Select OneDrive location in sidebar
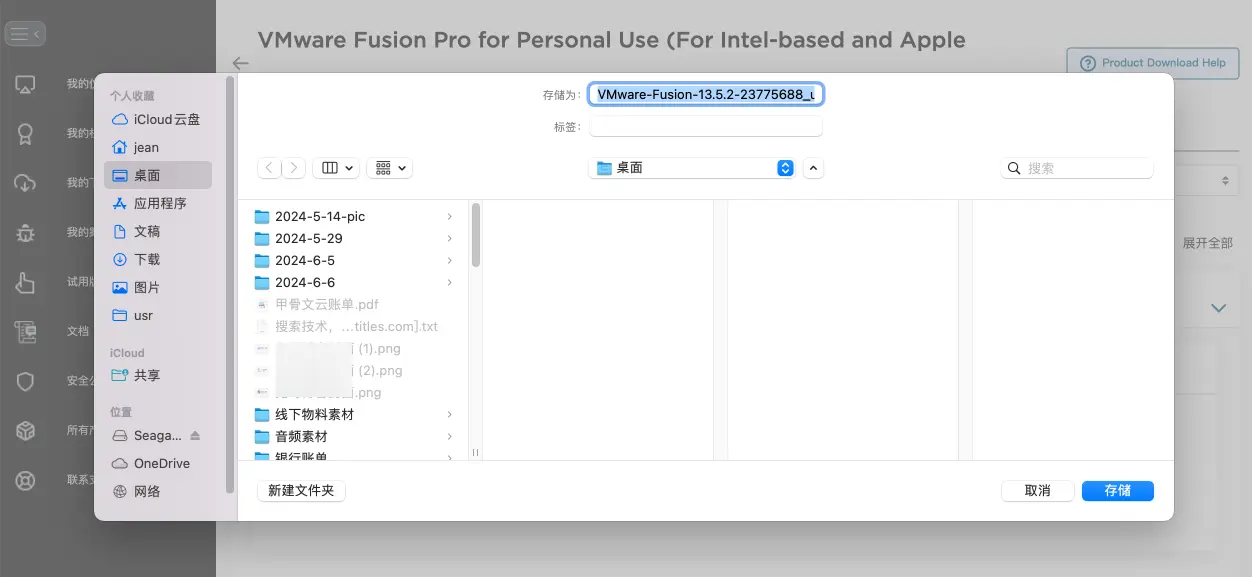1252x577 pixels. 160,463
